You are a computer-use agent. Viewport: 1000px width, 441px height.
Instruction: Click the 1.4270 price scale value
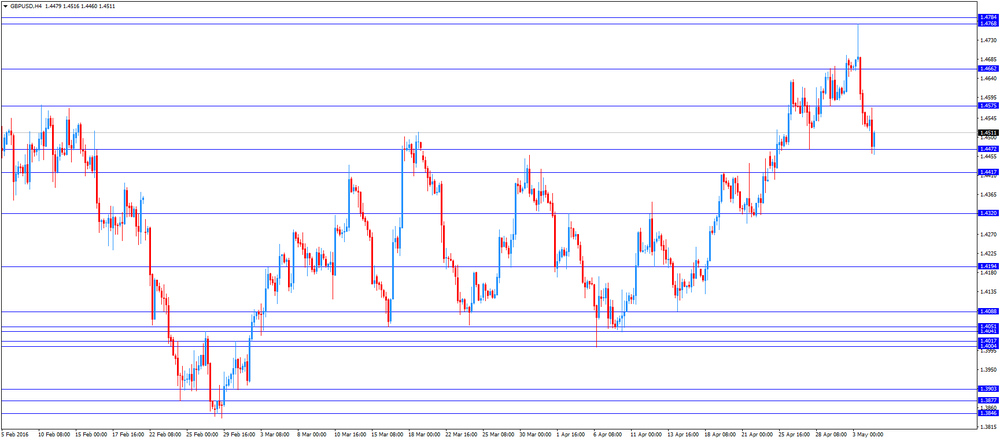pyautogui.click(x=987, y=234)
